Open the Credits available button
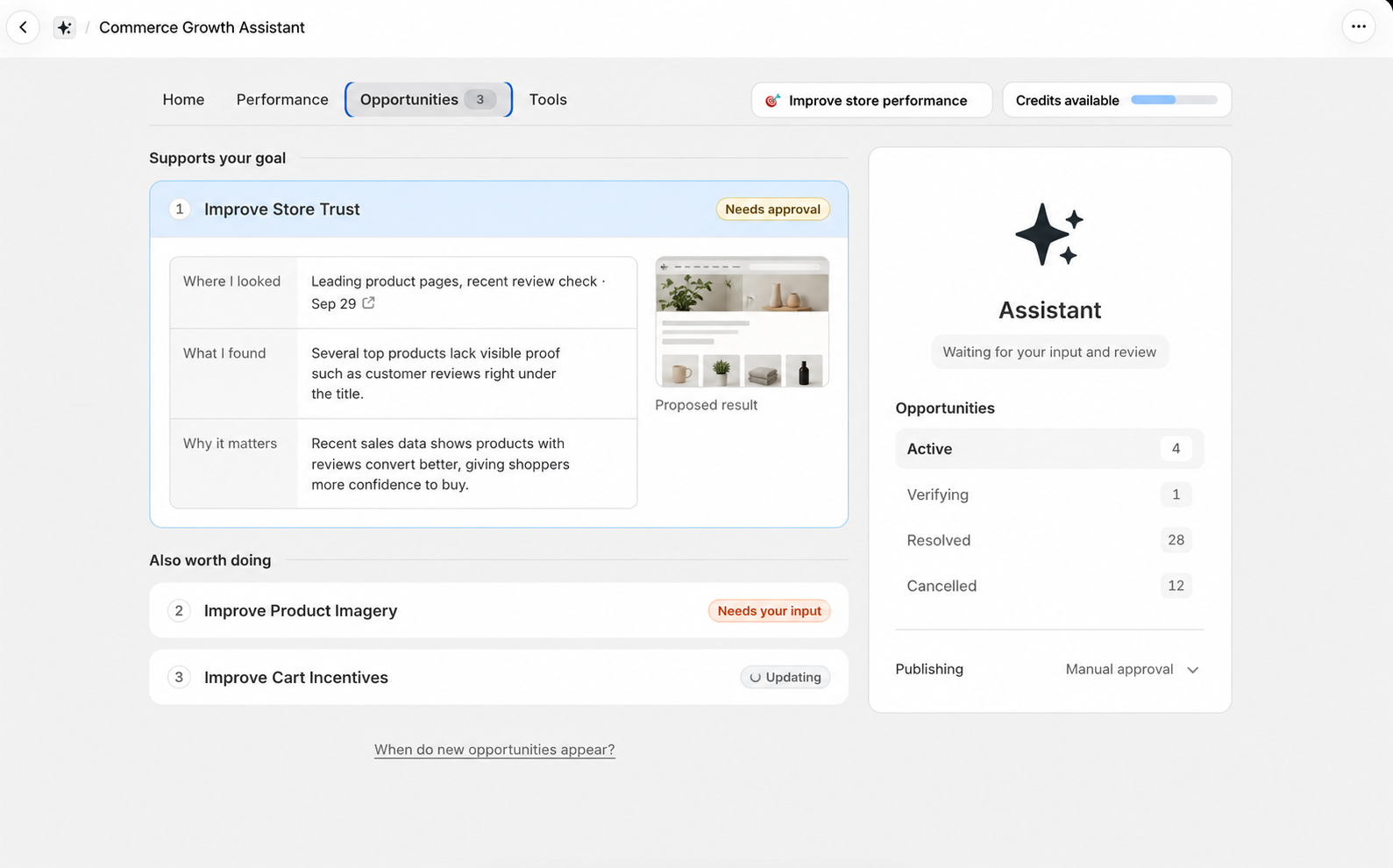This screenshot has width=1393, height=868. click(1117, 100)
